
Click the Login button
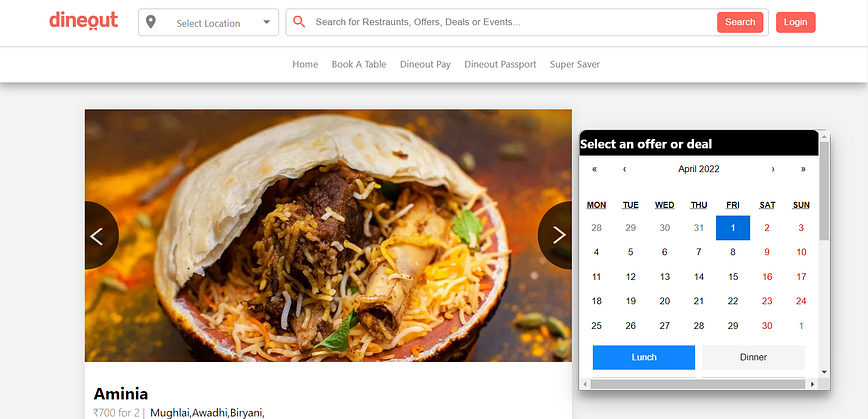[795, 22]
